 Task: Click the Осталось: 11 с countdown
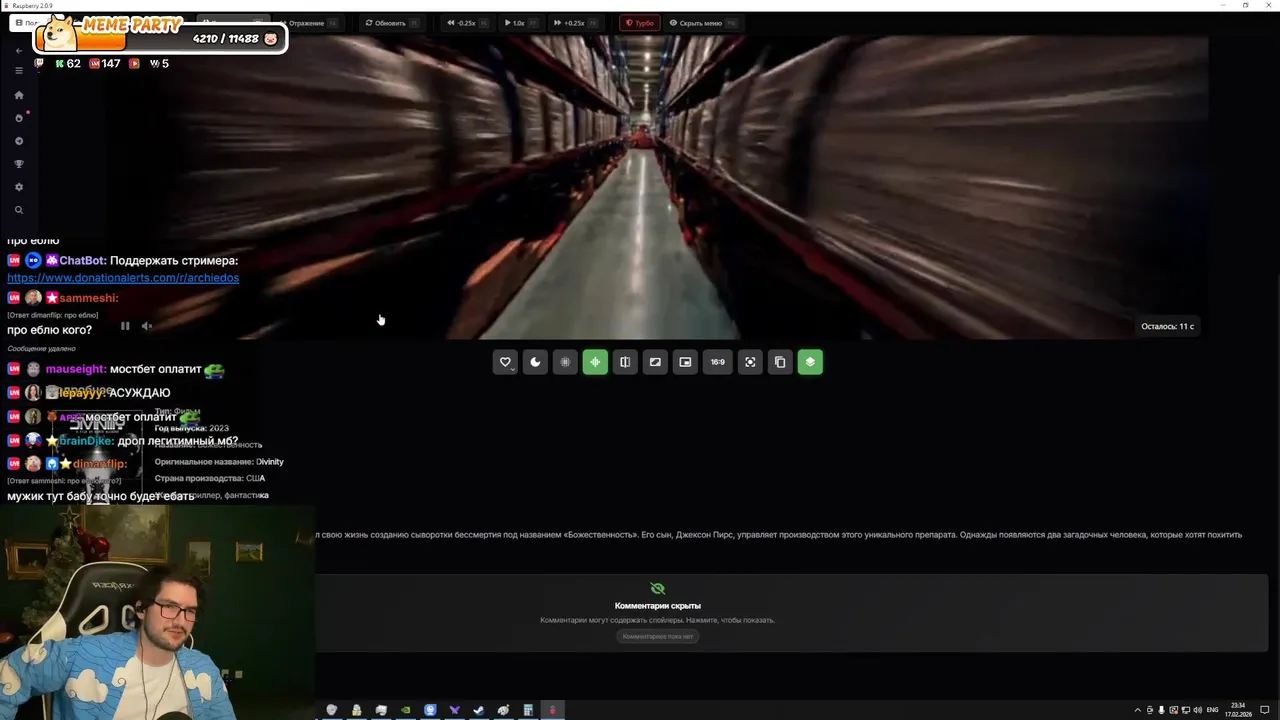click(1167, 326)
